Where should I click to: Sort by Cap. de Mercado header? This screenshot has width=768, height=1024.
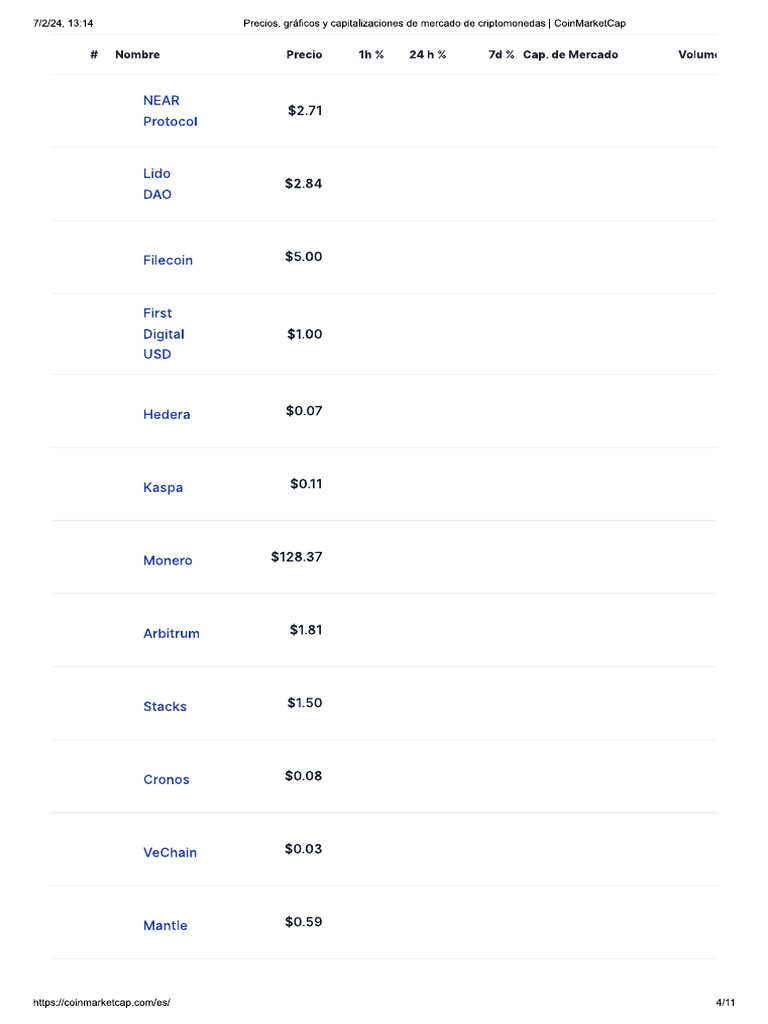pos(570,55)
